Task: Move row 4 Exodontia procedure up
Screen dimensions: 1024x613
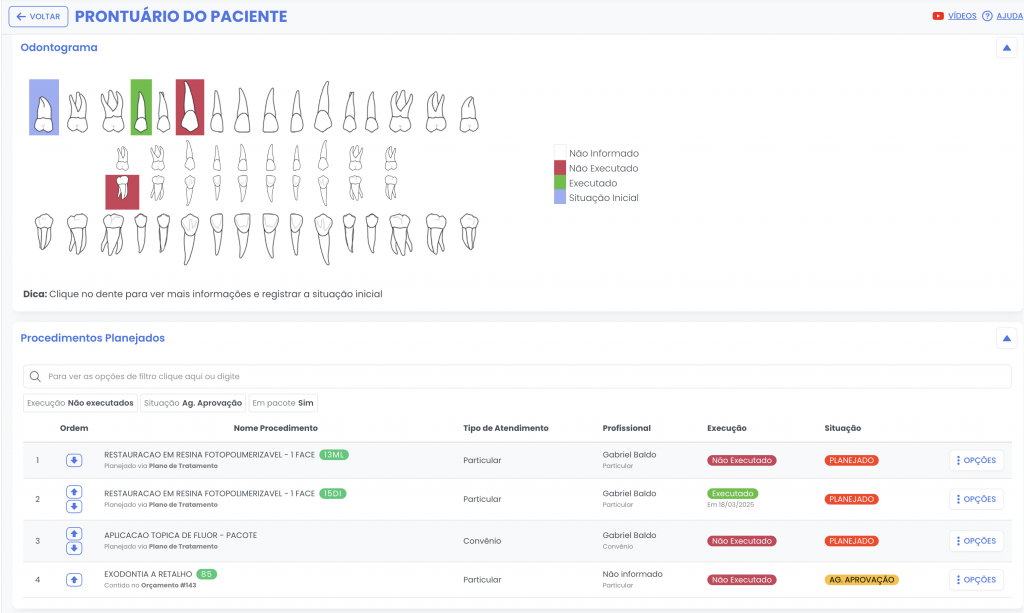Action: (75, 580)
